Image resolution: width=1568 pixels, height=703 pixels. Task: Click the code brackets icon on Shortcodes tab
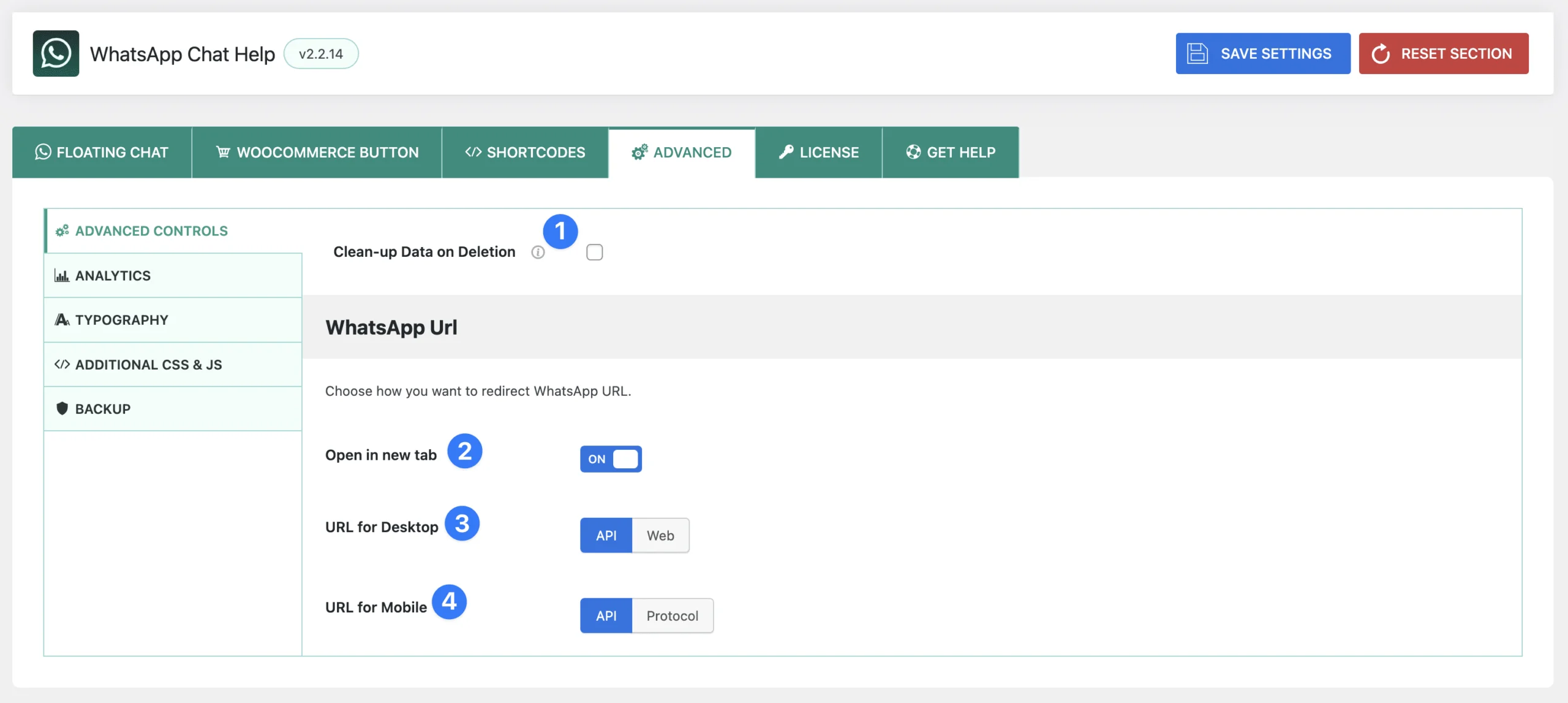click(x=473, y=152)
